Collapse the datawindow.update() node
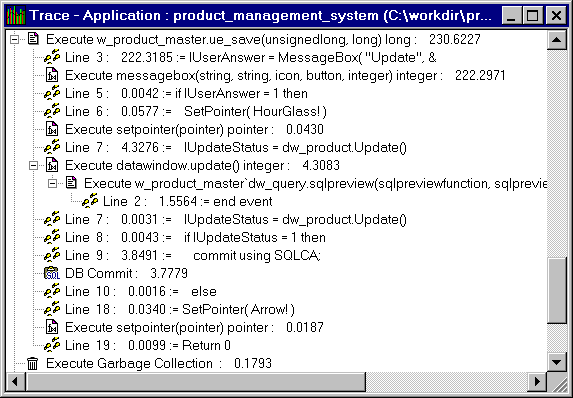This screenshot has width=573, height=398. (x=33, y=166)
